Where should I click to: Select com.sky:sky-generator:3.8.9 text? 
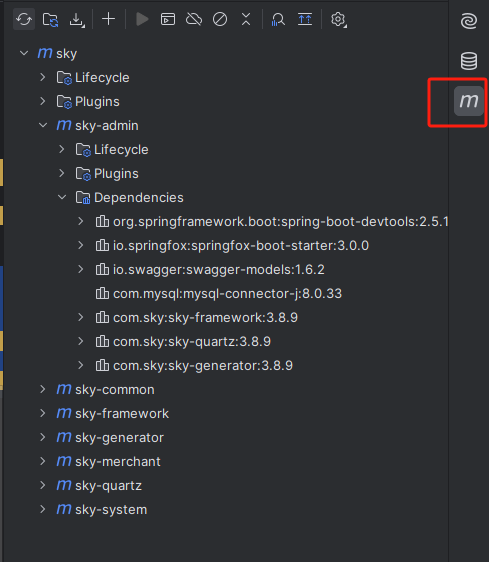[x=203, y=366]
